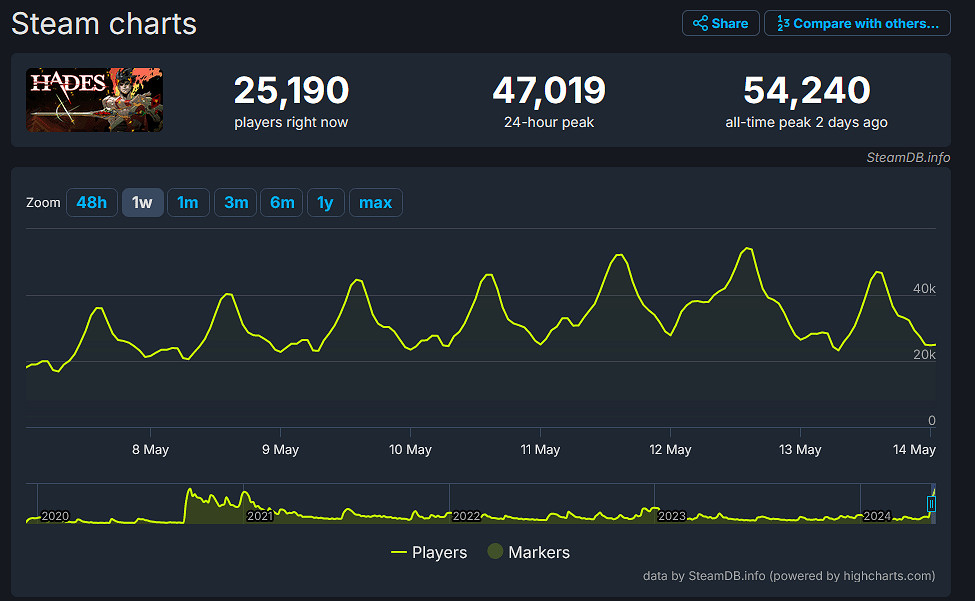Select the 1w zoom range
The width and height of the screenshot is (975, 601).
point(142,203)
